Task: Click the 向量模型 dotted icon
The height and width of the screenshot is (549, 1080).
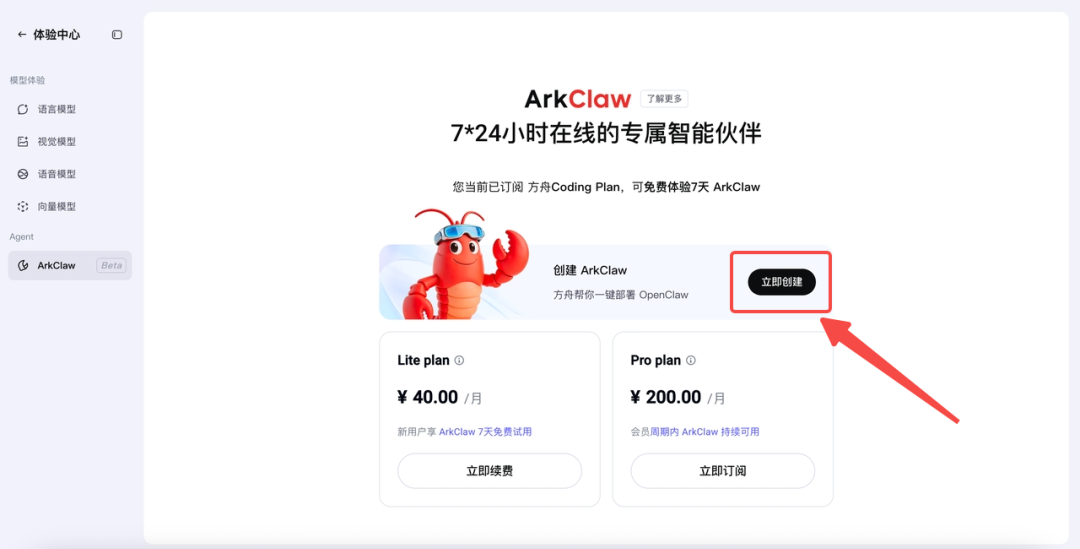Action: pyautogui.click(x=23, y=207)
